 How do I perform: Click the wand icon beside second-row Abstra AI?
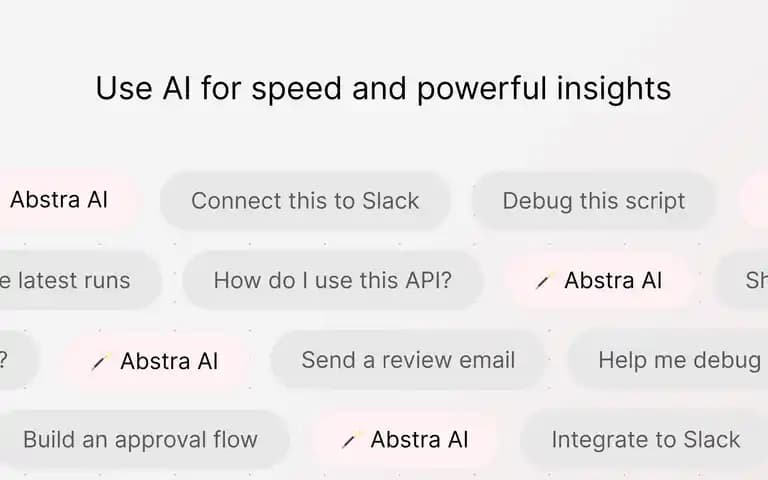pos(544,281)
